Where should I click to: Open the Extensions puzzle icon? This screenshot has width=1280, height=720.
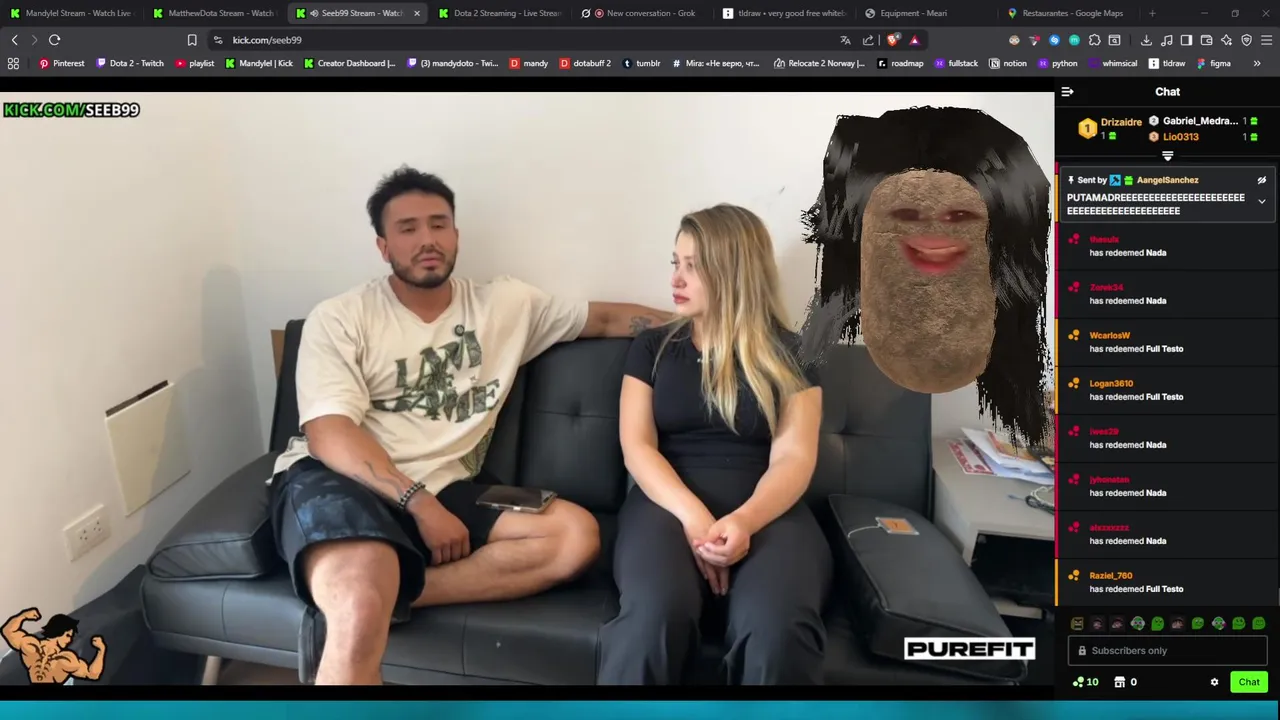coord(1094,40)
